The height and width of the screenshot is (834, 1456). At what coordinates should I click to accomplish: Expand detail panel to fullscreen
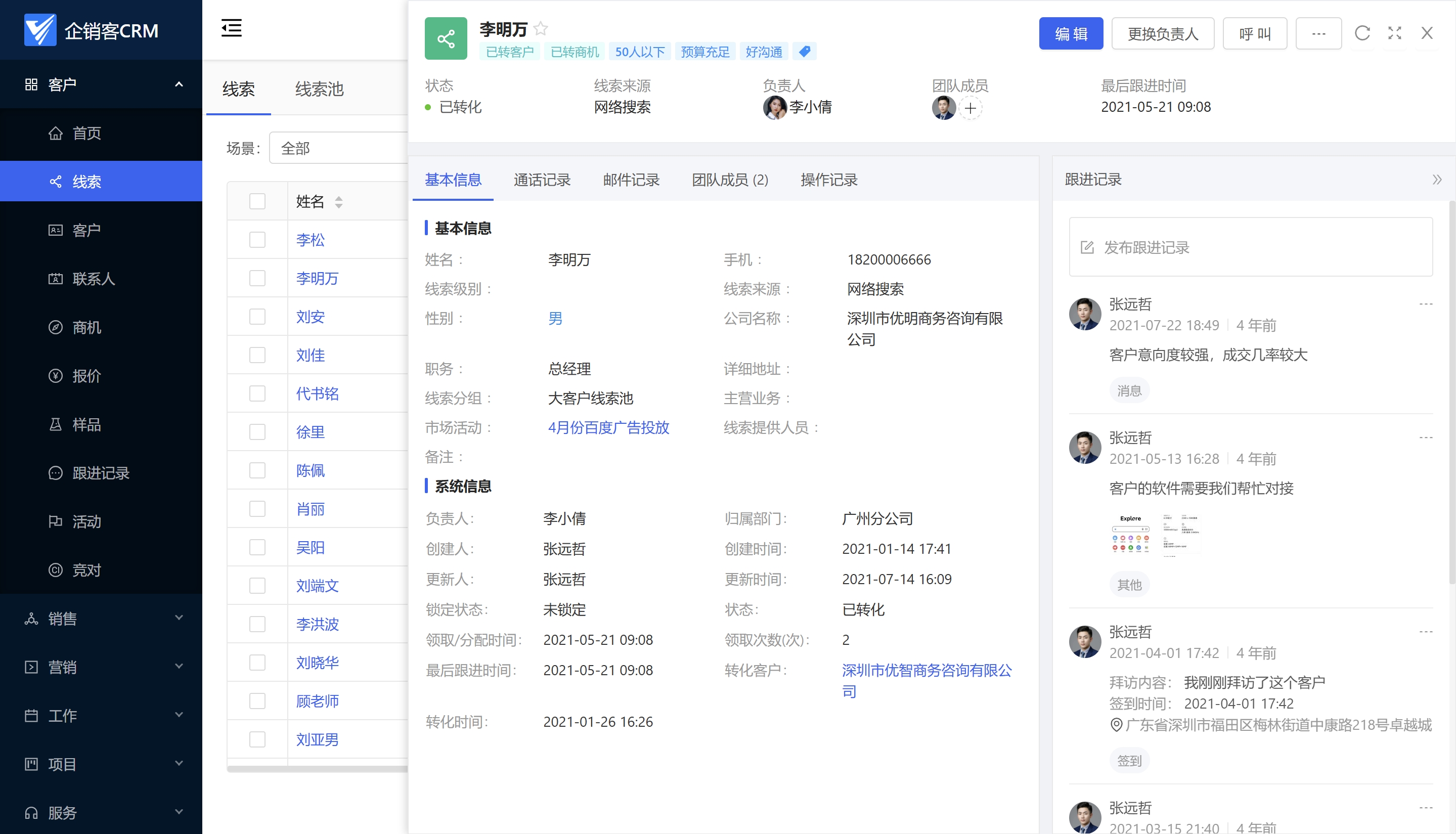(1394, 33)
